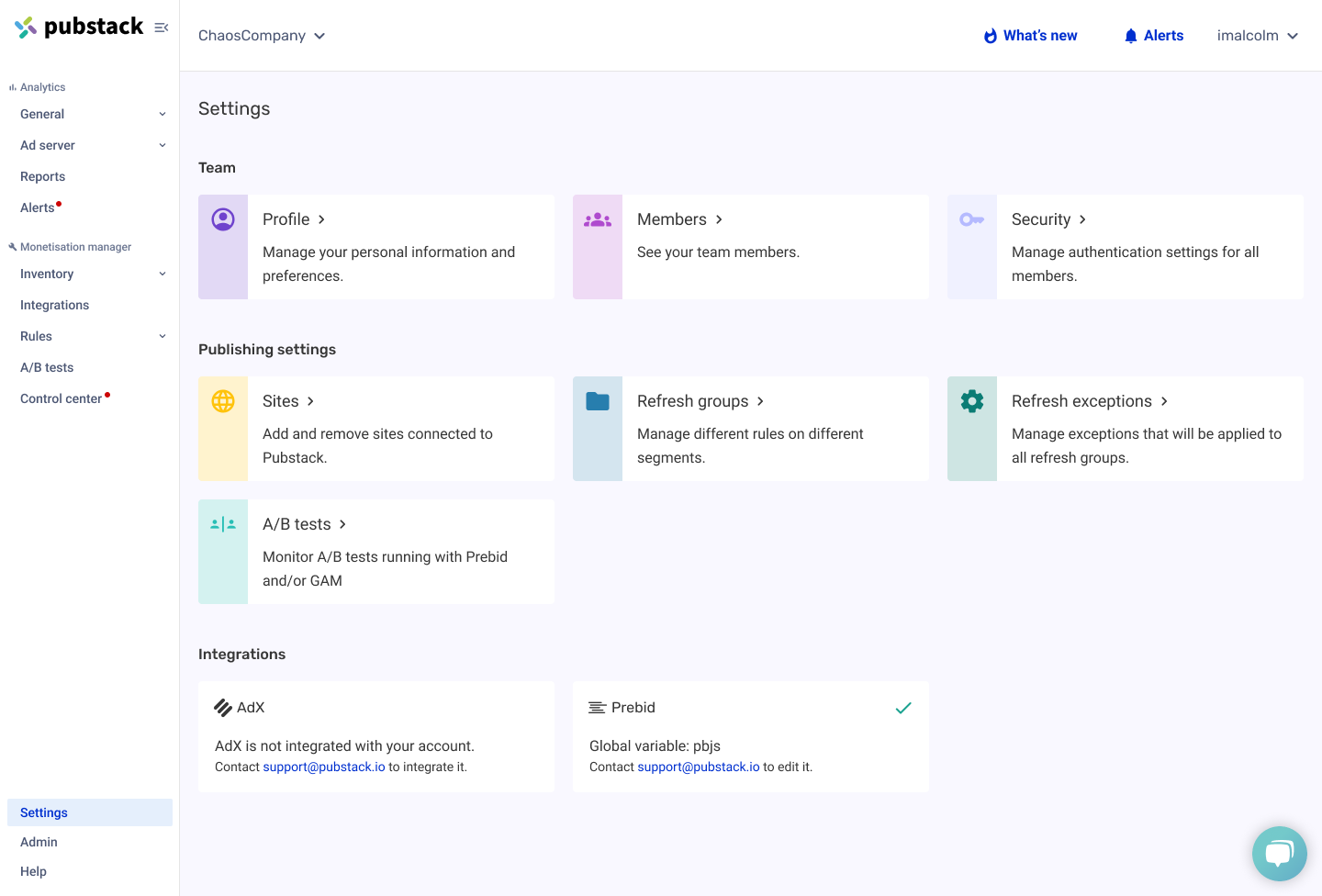Click the Members card chevron arrow
1322x896 pixels.
point(719,220)
